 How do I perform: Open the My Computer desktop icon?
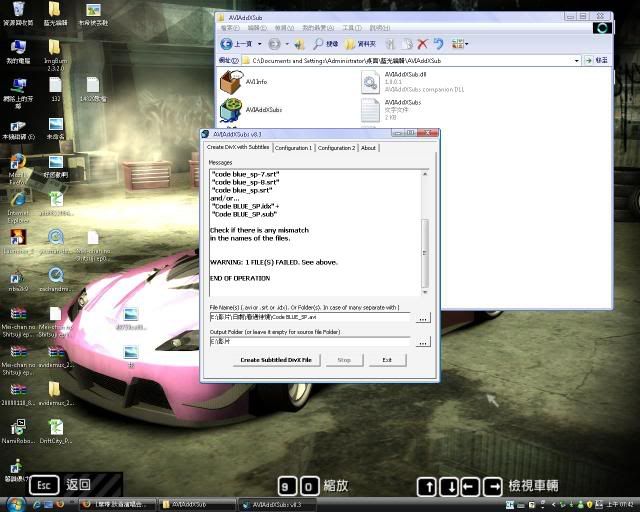tap(18, 52)
